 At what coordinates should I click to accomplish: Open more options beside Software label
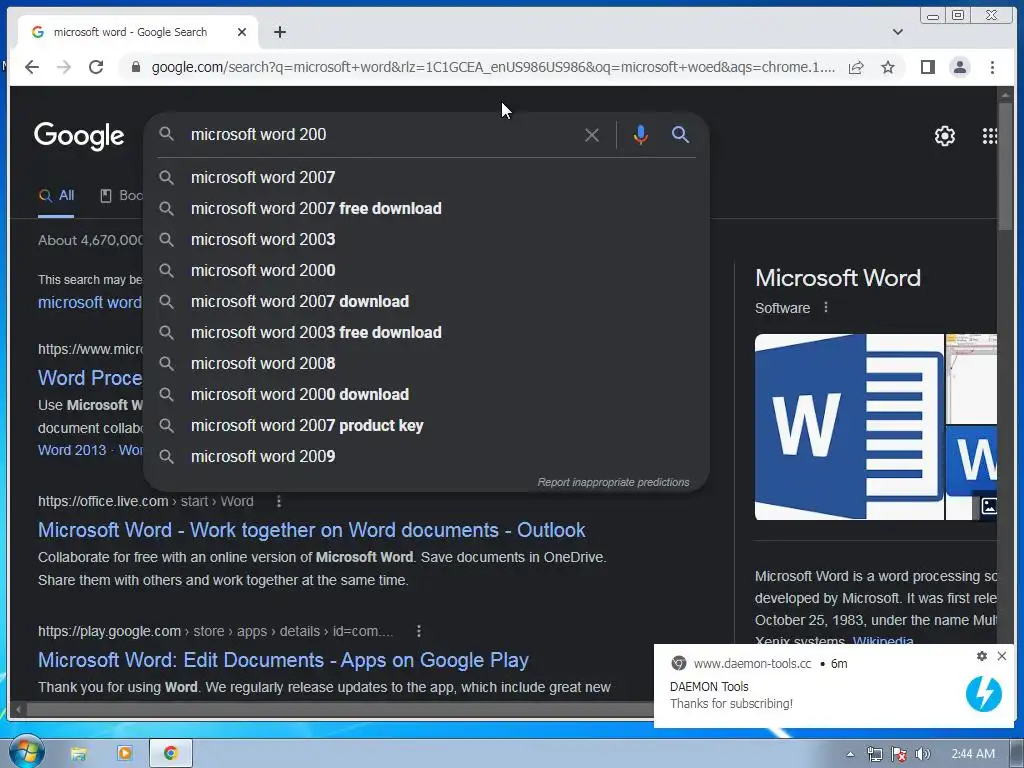click(x=826, y=307)
